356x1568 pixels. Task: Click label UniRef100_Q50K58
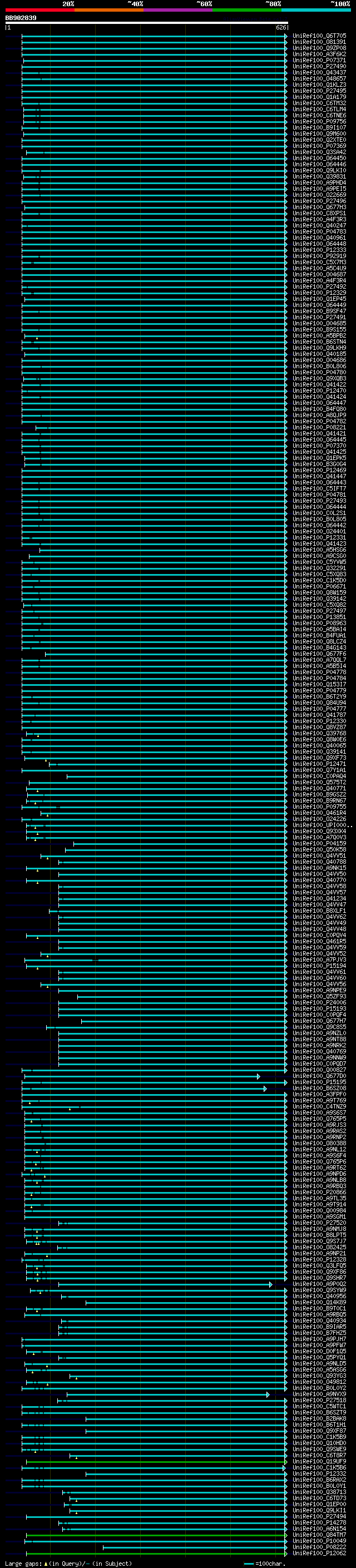click(x=319, y=849)
